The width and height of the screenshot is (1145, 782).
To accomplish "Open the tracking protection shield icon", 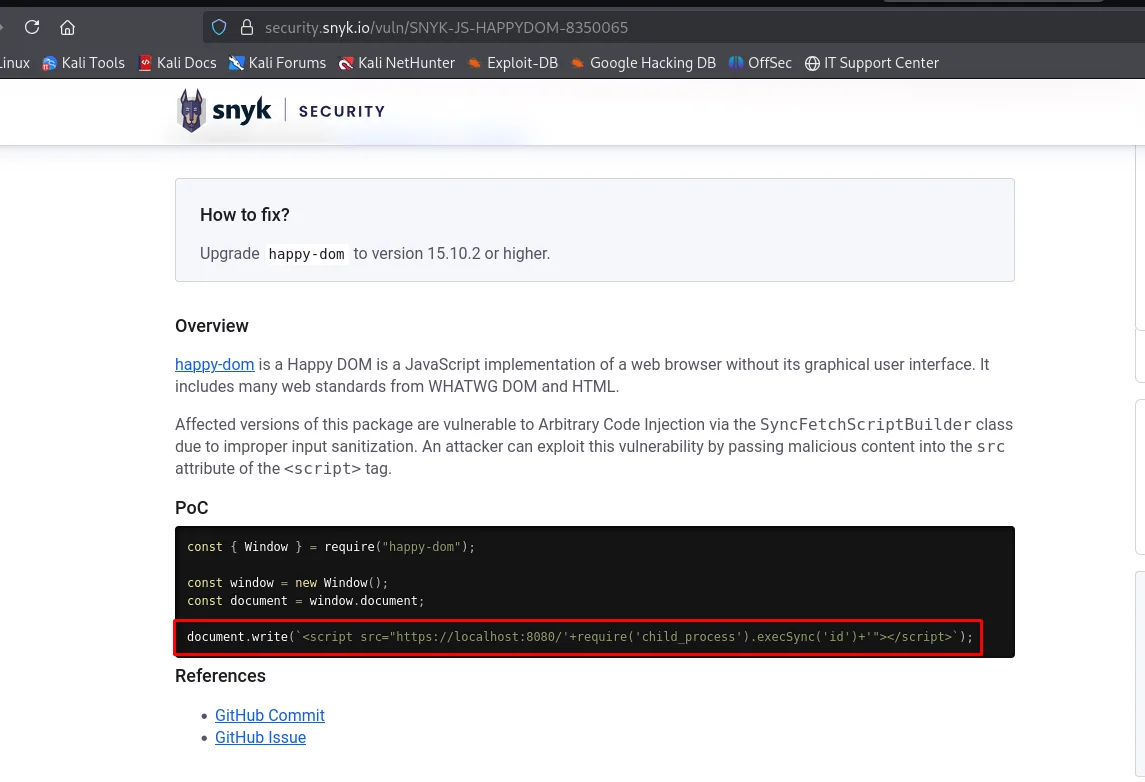I will point(219,28).
